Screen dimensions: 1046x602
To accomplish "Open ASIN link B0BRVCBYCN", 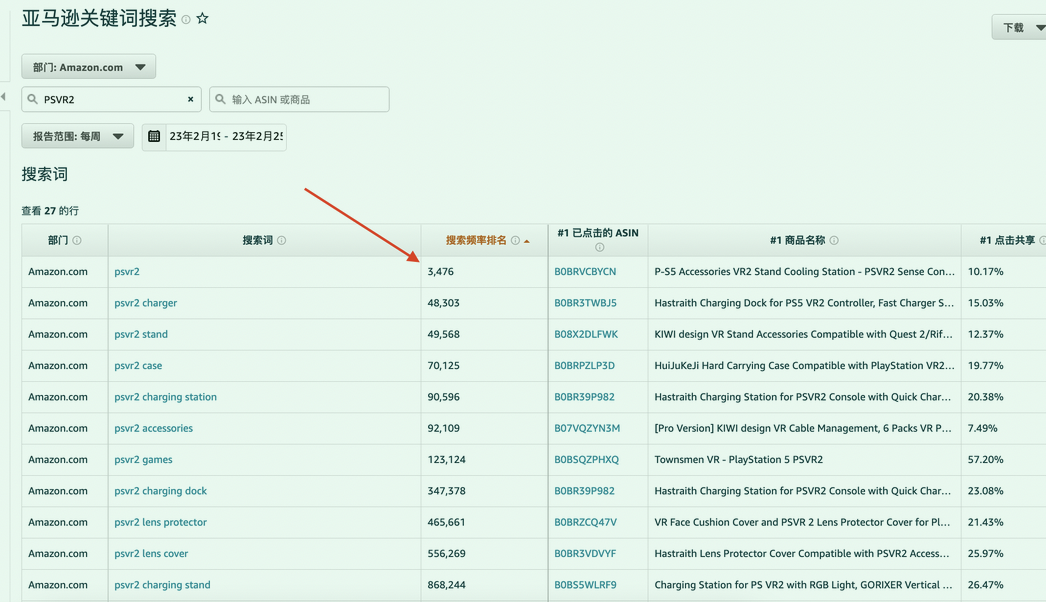I will pyautogui.click(x=585, y=272).
